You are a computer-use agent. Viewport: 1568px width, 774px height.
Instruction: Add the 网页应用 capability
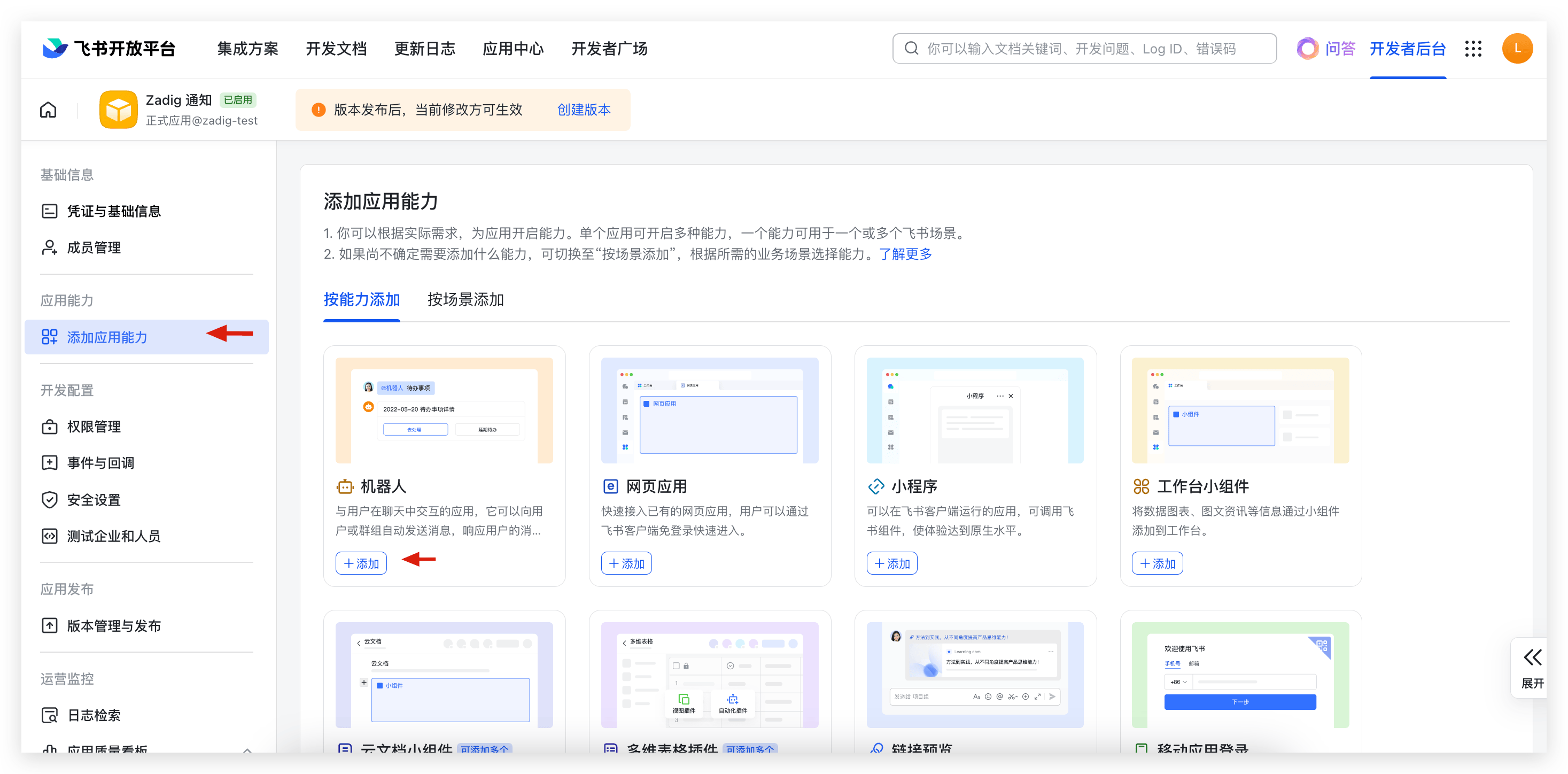click(626, 563)
